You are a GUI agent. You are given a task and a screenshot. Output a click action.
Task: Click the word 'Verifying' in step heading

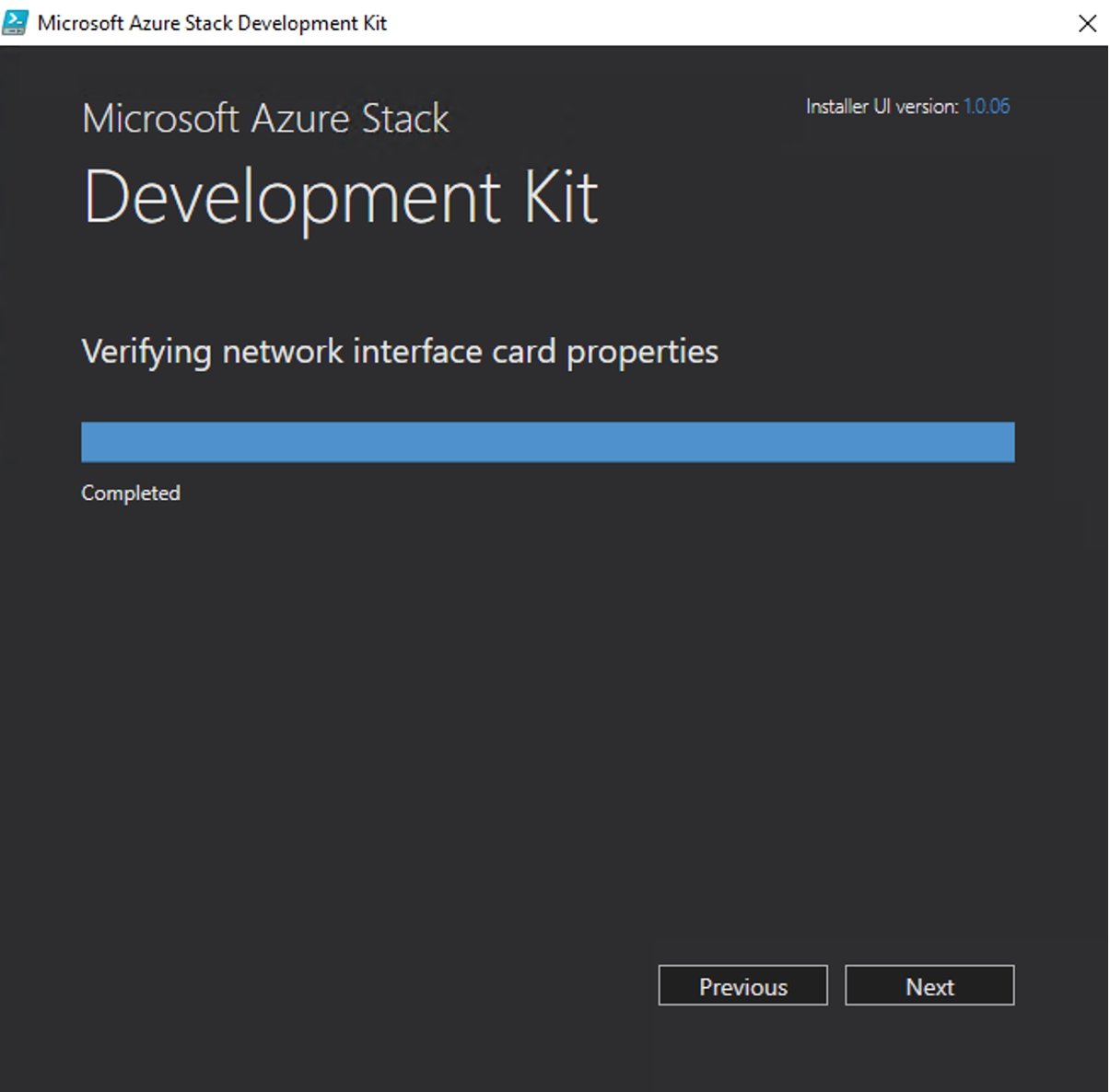(146, 352)
